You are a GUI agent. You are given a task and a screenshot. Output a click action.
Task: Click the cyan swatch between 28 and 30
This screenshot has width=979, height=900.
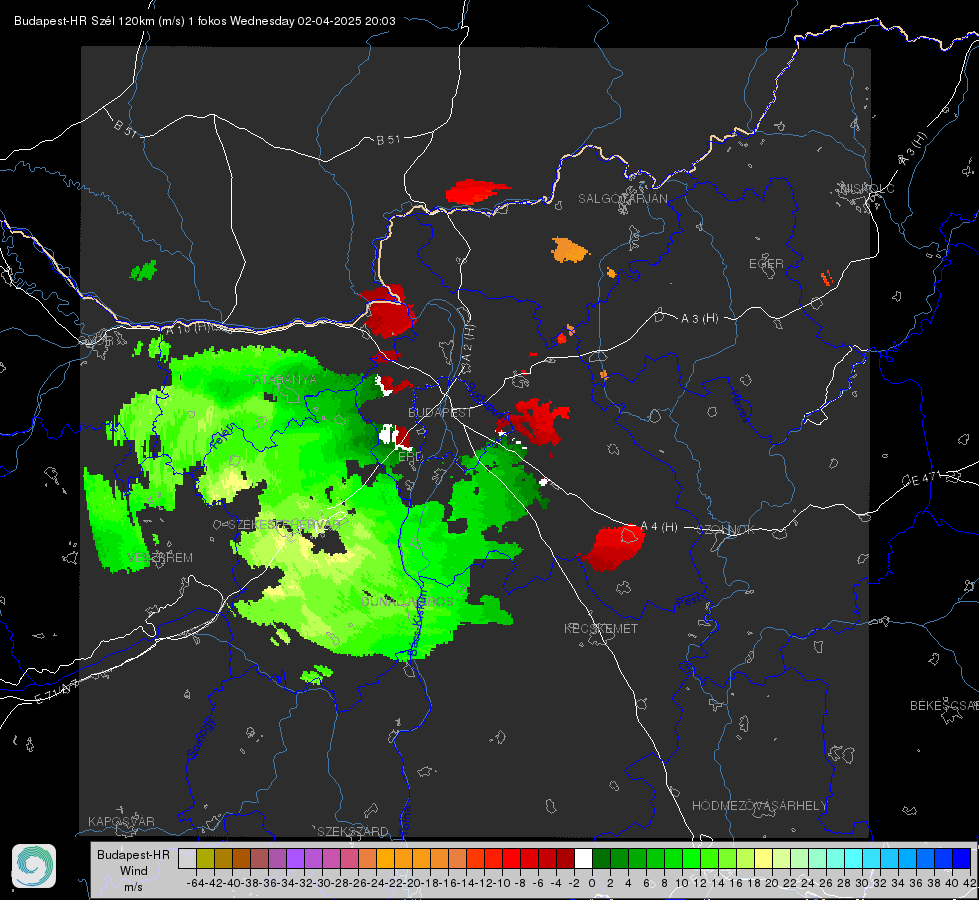coord(854,858)
